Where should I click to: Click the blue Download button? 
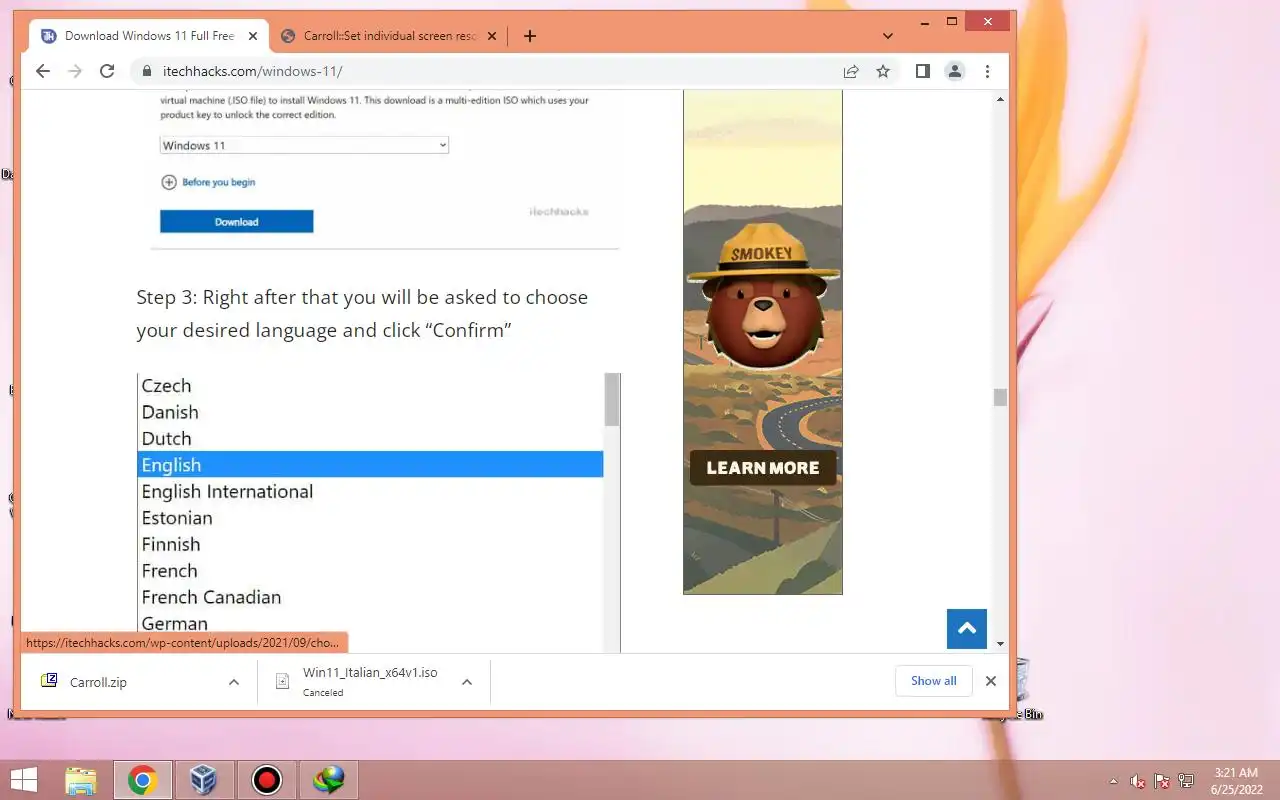point(237,221)
